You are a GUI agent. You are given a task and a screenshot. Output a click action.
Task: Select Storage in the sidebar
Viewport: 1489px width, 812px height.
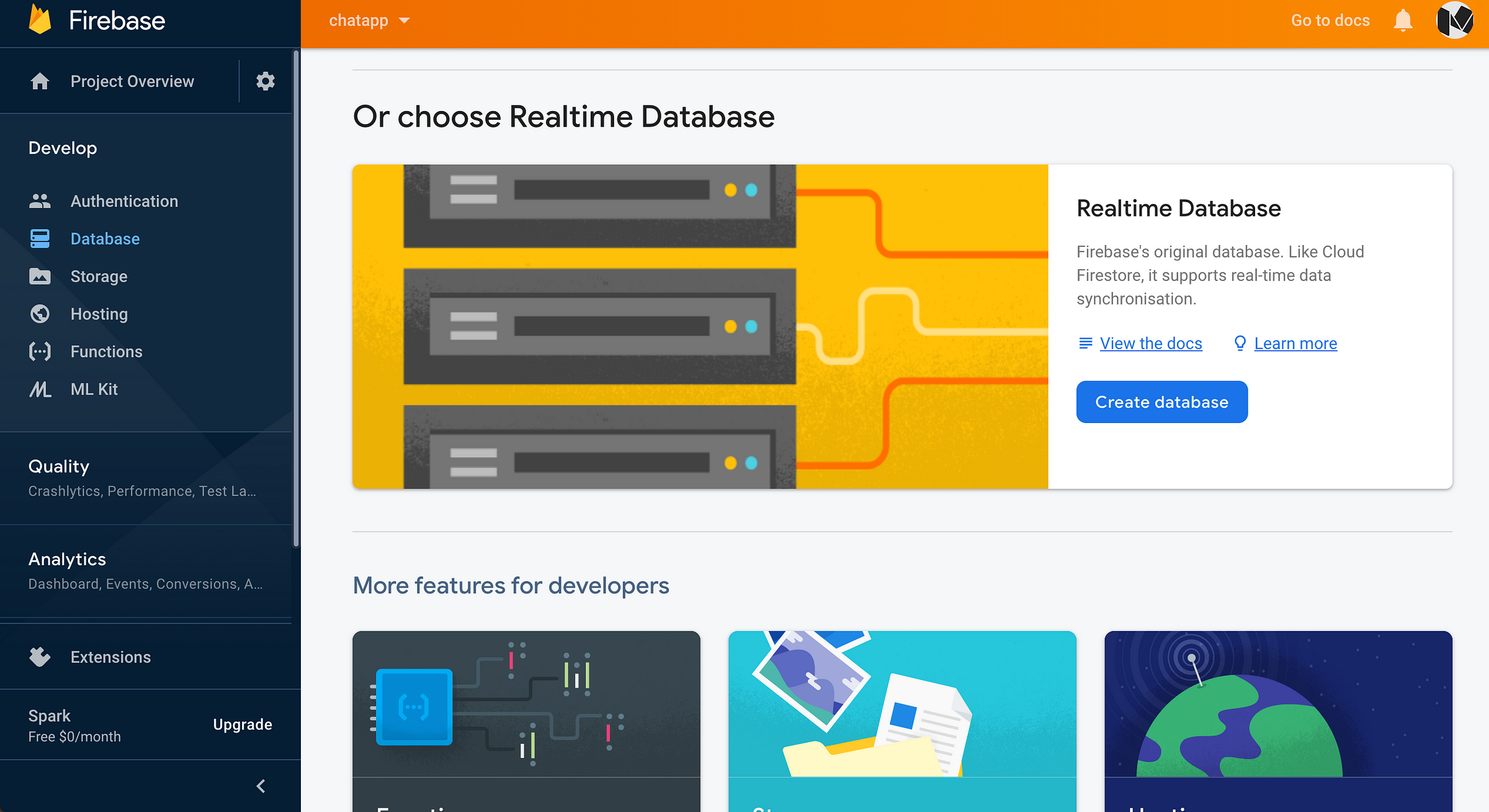99,276
